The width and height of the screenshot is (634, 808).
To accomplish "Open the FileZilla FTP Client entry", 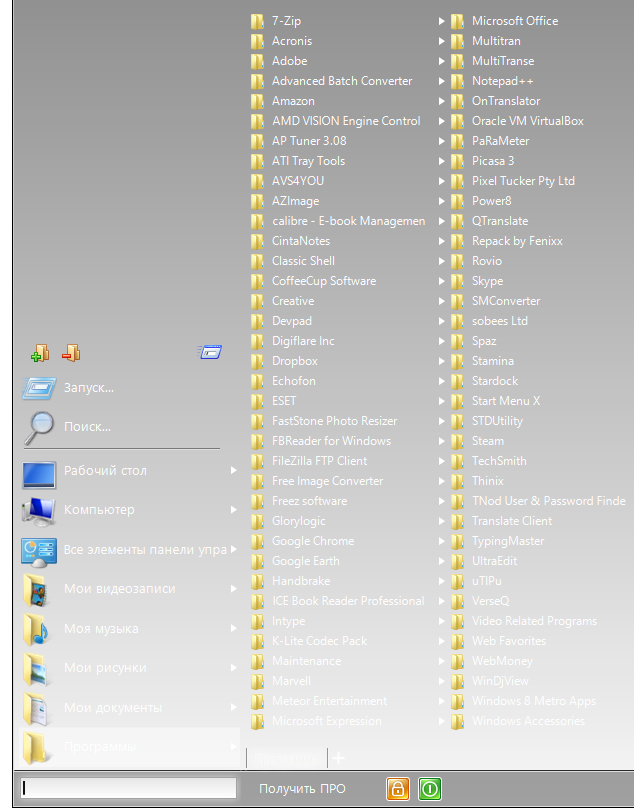I will (x=320, y=461).
